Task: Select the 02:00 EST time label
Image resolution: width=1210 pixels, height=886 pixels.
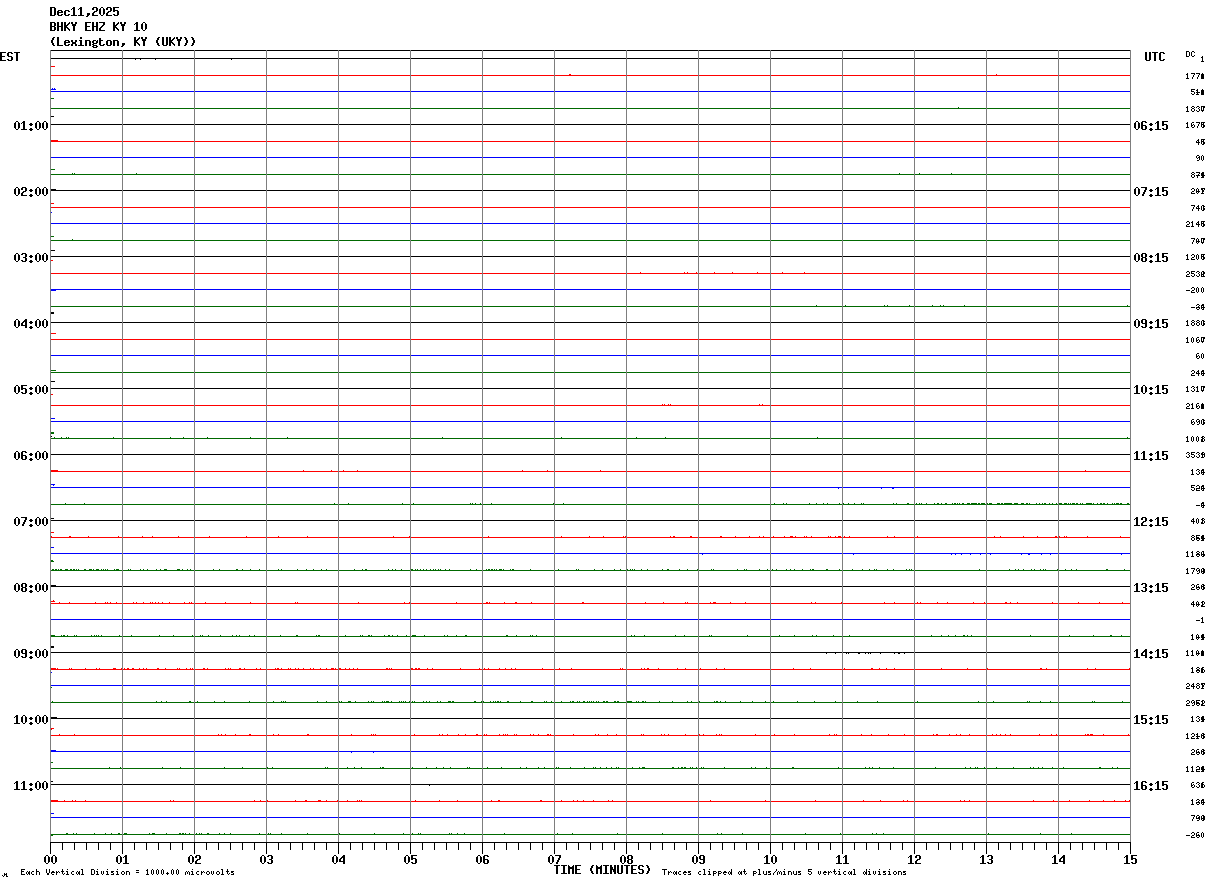Action: coord(31,192)
